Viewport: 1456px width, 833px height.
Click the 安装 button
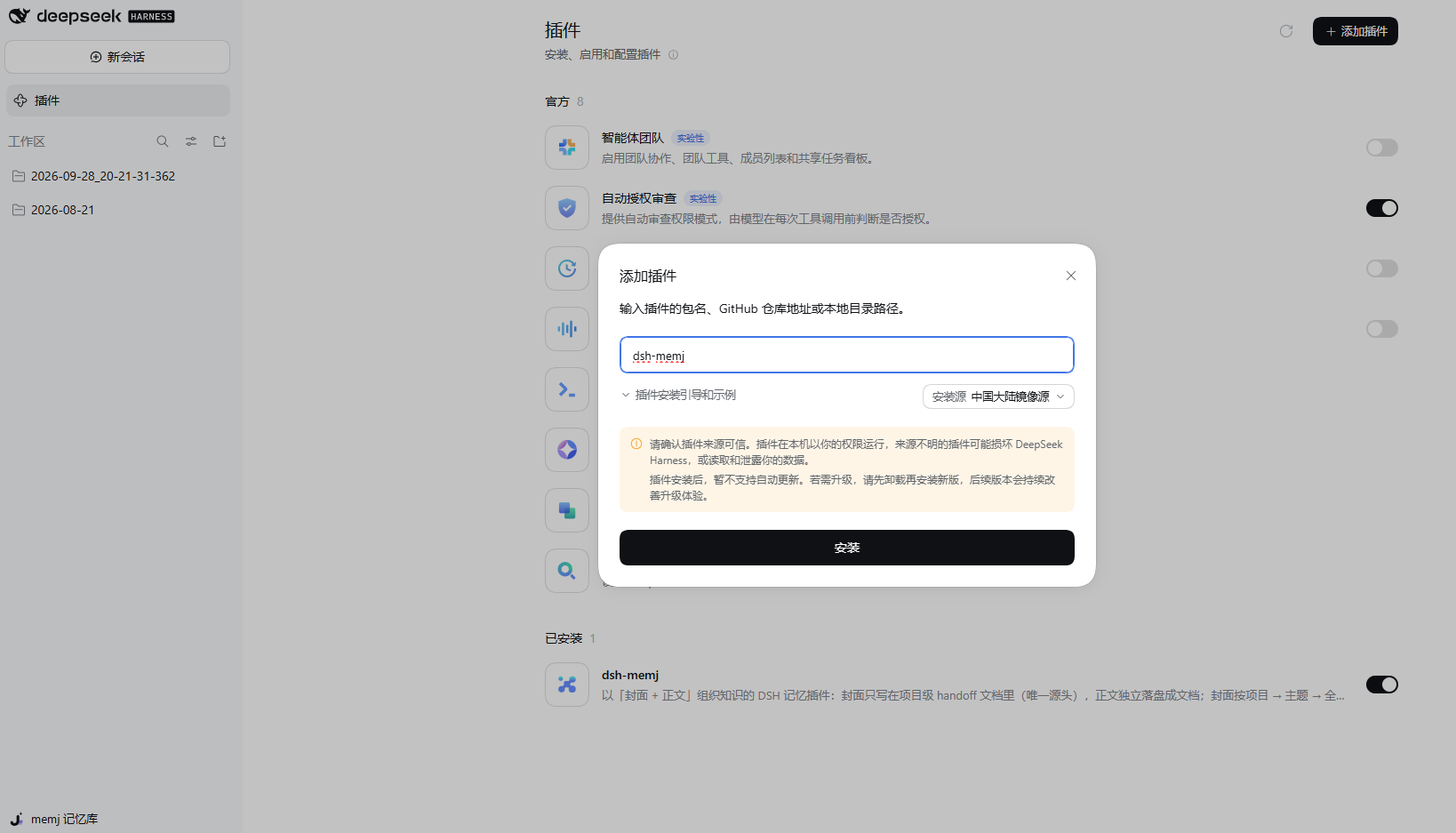[x=847, y=548]
